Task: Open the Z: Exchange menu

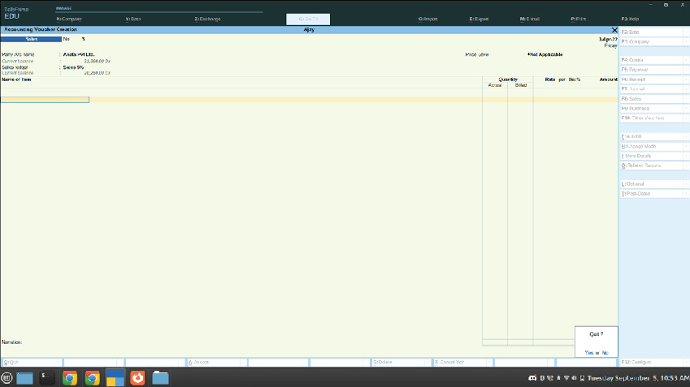Action: click(207, 19)
